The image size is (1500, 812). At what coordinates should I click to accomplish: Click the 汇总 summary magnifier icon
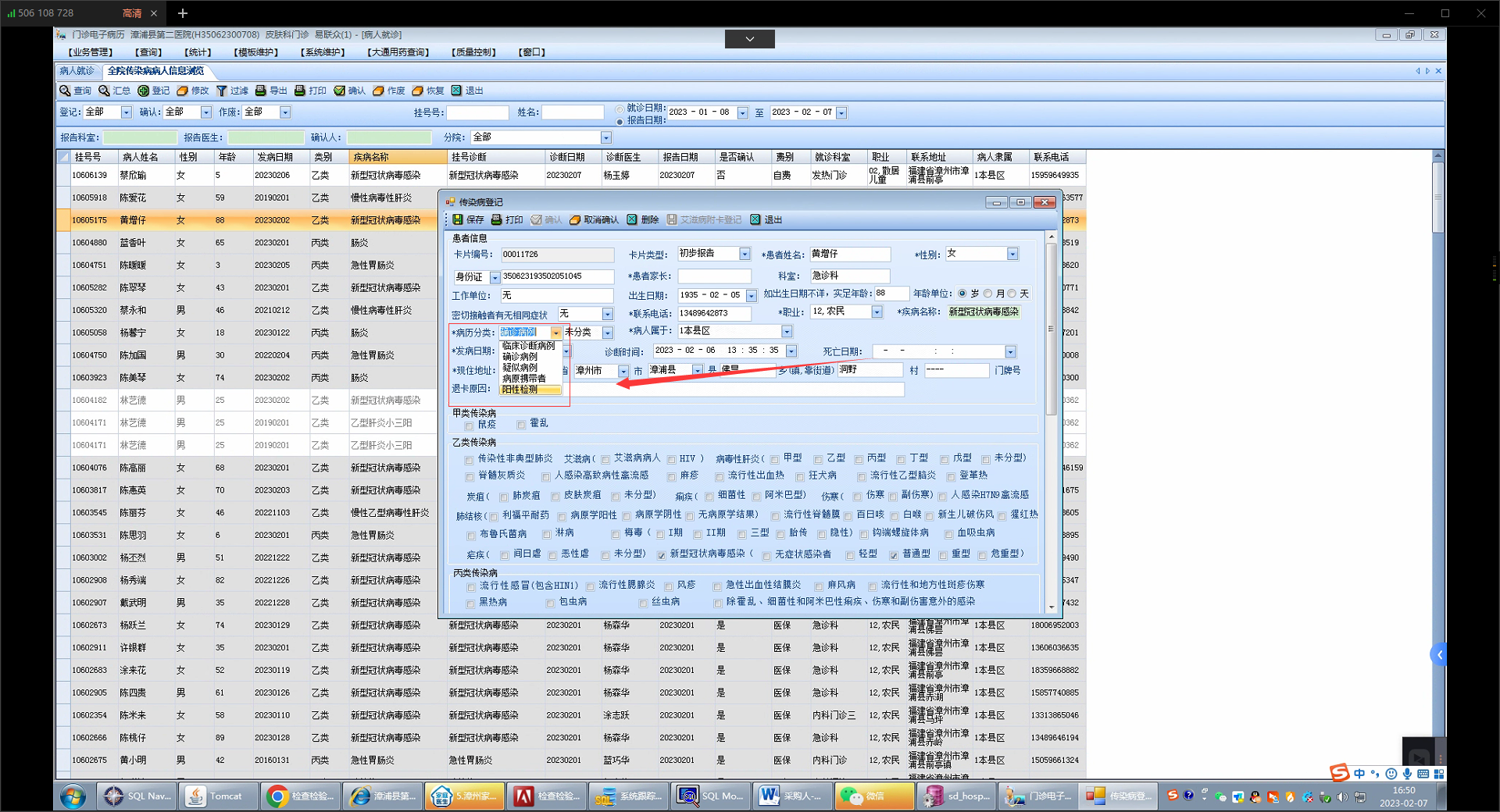pyautogui.click(x=104, y=91)
